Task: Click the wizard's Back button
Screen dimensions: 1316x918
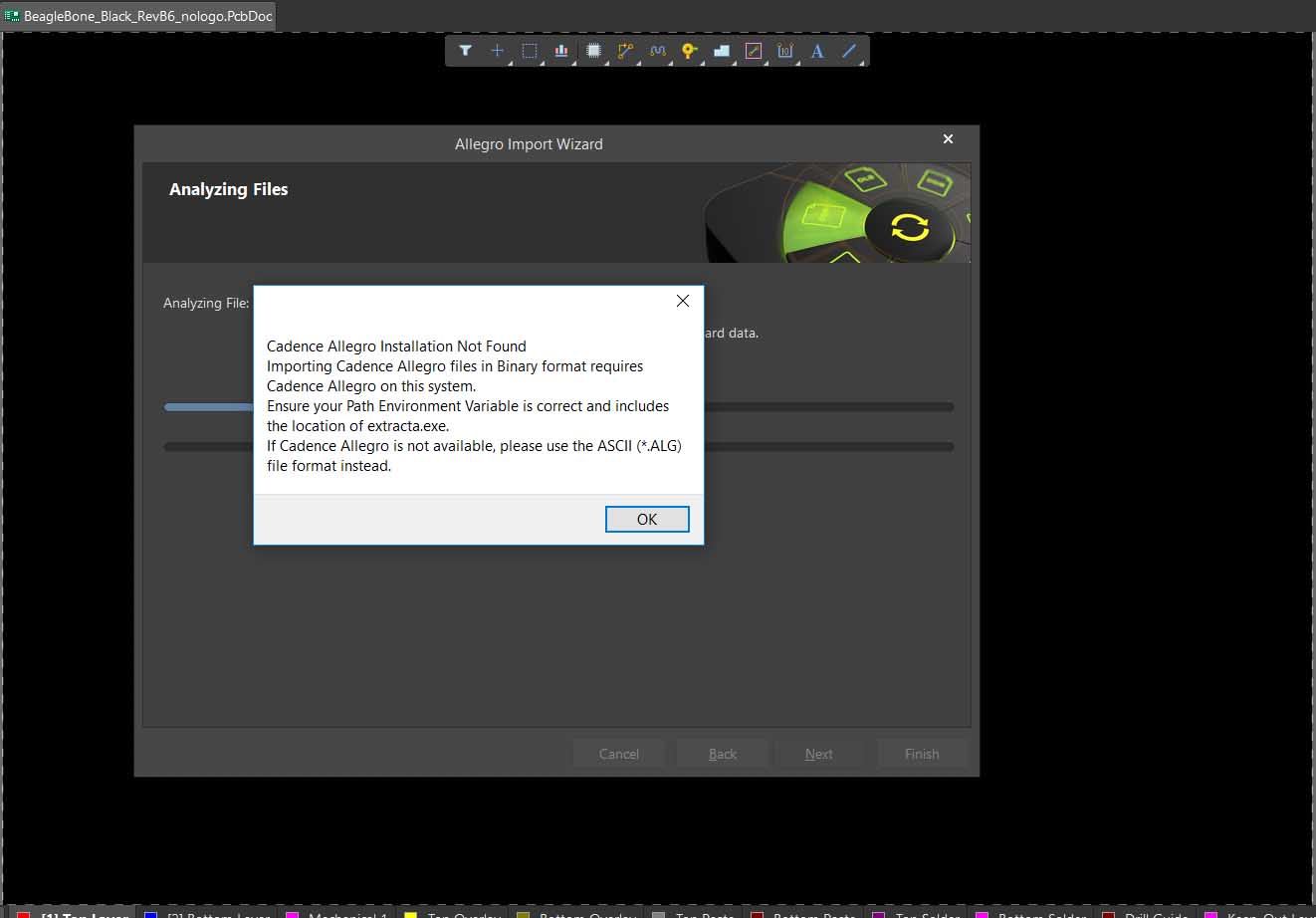Action: click(723, 754)
